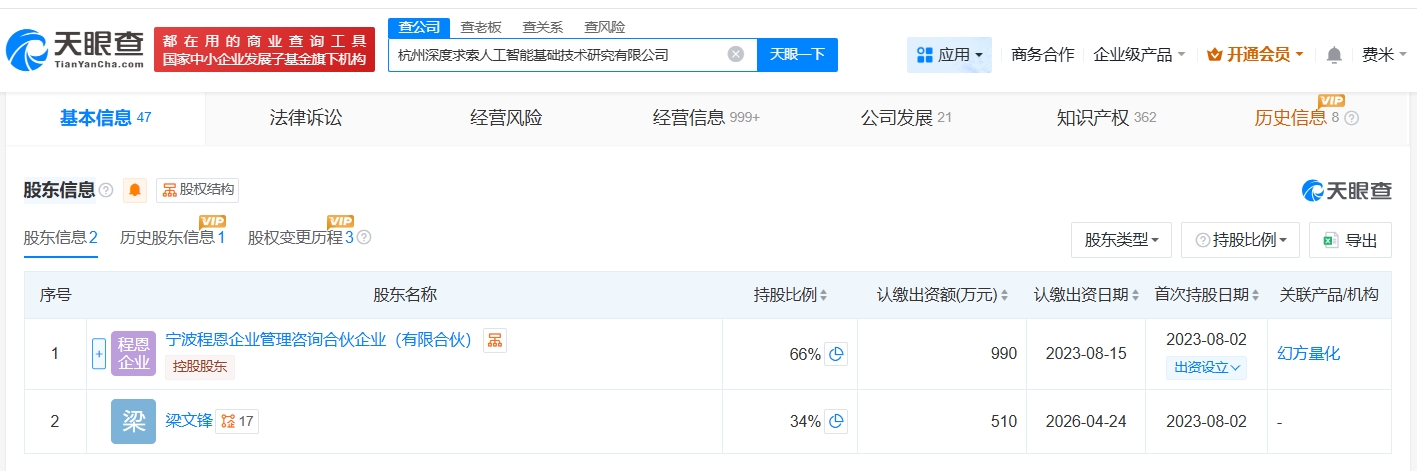The height and width of the screenshot is (471, 1417).
Task: Open the 幻方量化 related product link
Action: tap(1309, 353)
